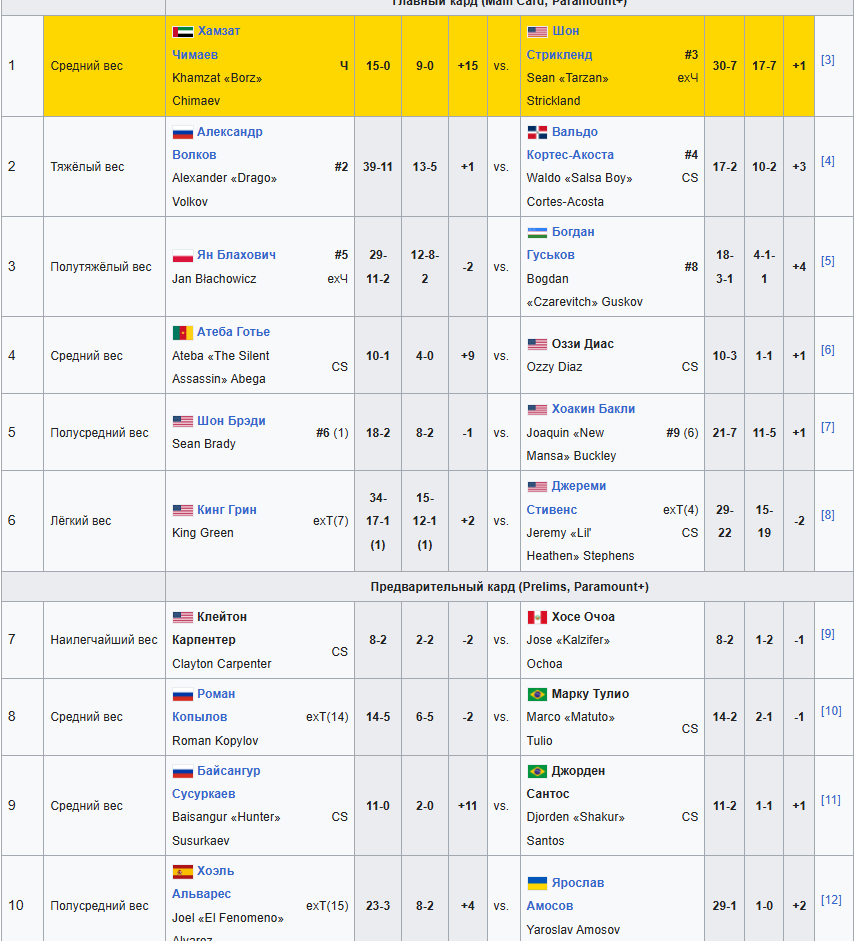Click the Mexican flag beside Хосе Очоа
Image resolution: width=868 pixels, height=941 pixels.
pos(537,617)
